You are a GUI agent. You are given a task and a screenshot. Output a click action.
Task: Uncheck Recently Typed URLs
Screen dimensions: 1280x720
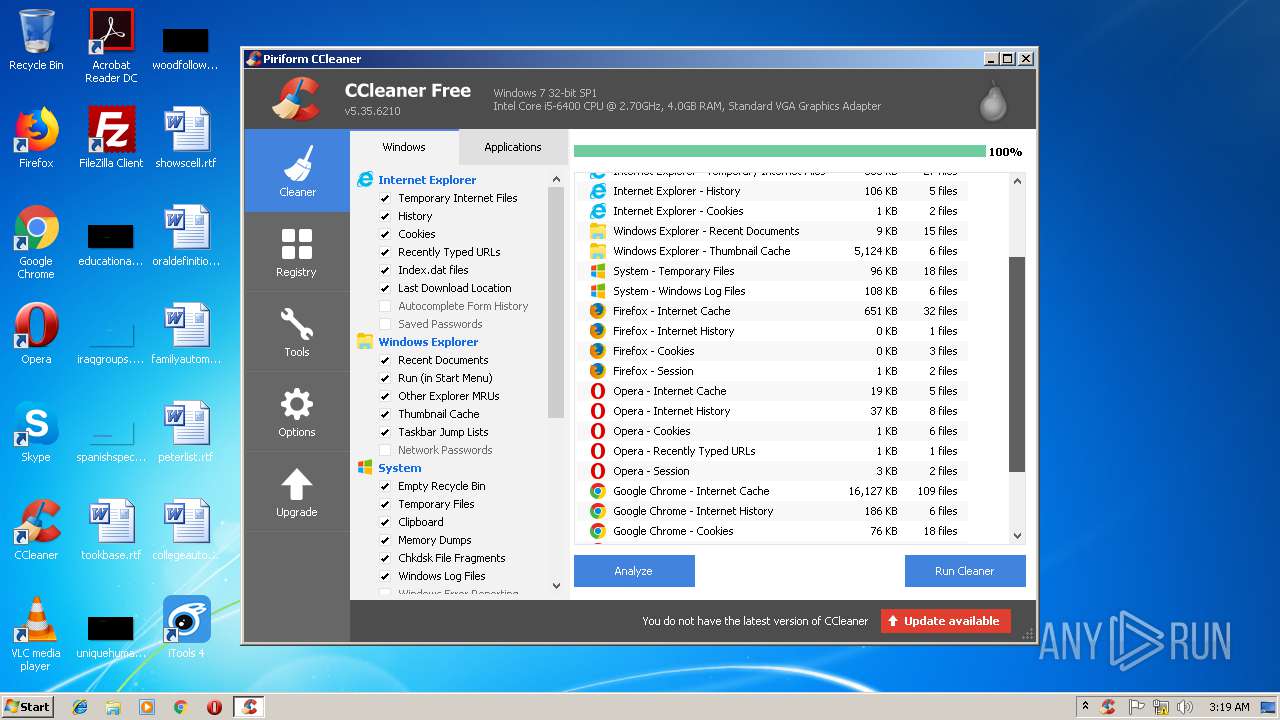[x=385, y=252]
